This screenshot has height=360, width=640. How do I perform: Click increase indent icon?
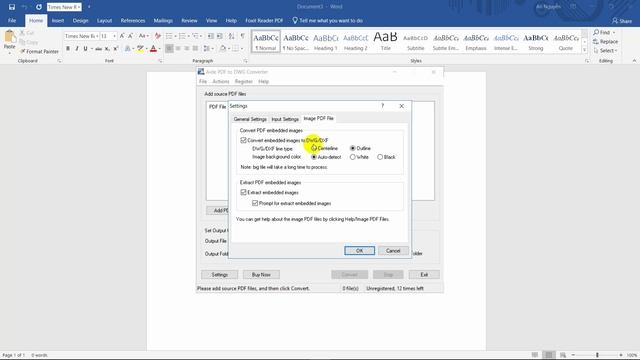(220, 36)
